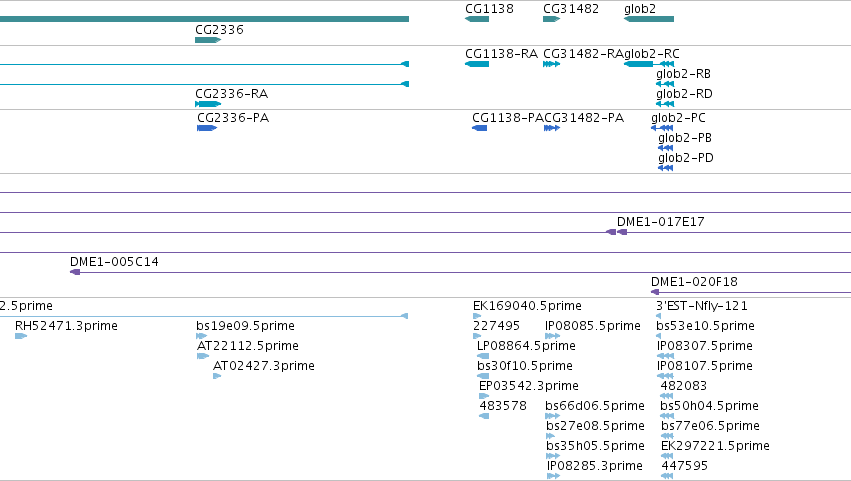Select the IP08085.5prime EST arrow glyph
This screenshot has width=851, height=481.
tap(552, 336)
